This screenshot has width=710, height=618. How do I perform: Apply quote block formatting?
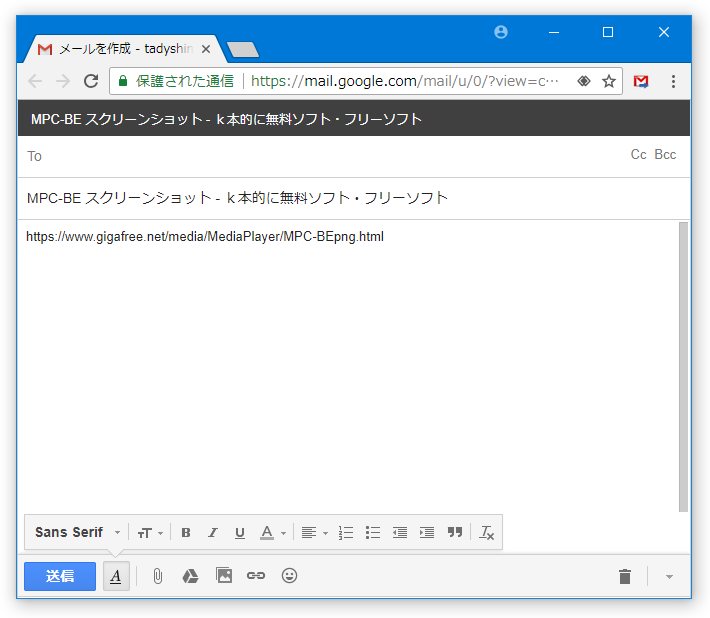(x=455, y=532)
